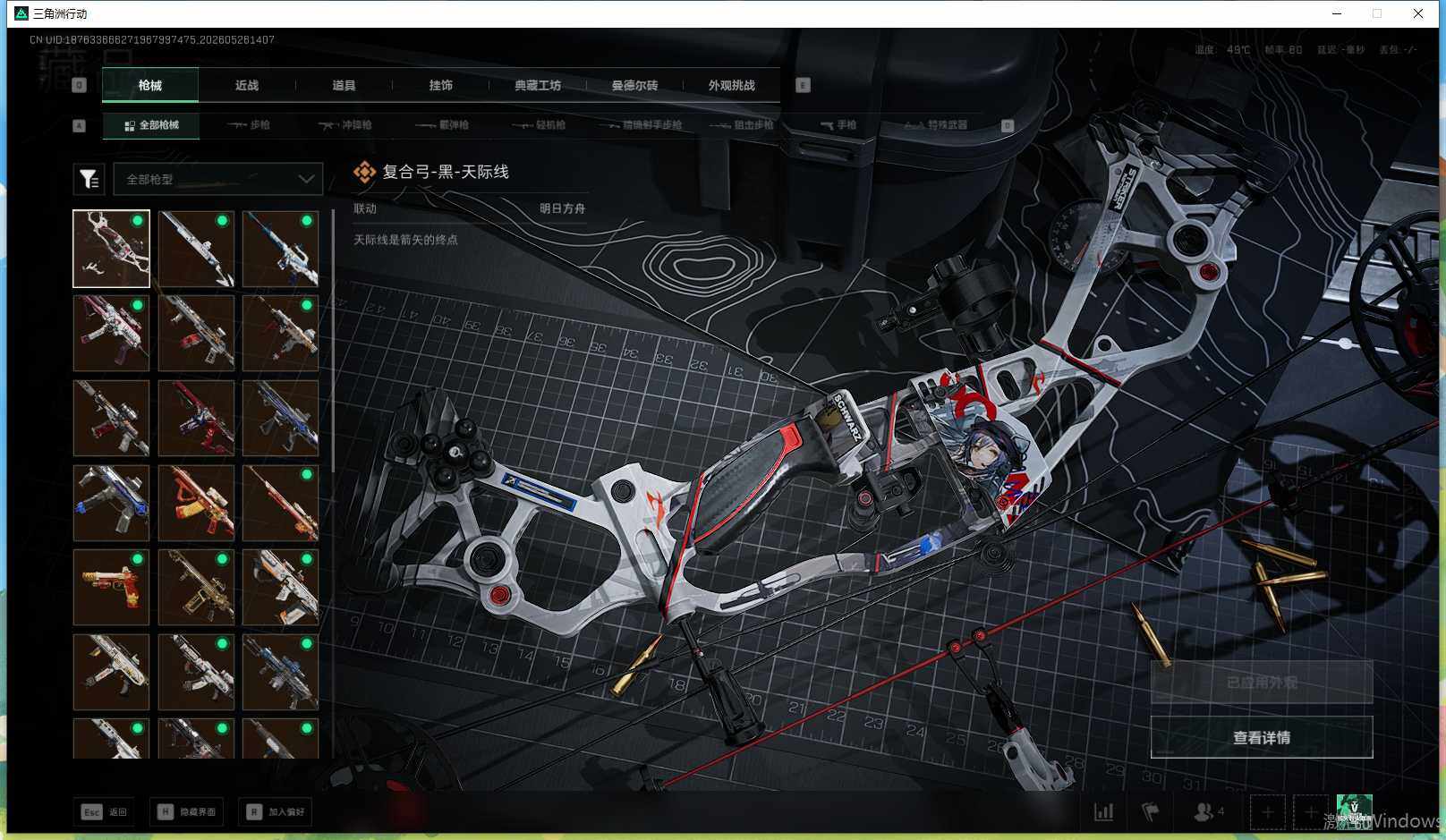
Task: Select the orange-gold weapon skin, fourth row middle
Action: pyautogui.click(x=196, y=503)
